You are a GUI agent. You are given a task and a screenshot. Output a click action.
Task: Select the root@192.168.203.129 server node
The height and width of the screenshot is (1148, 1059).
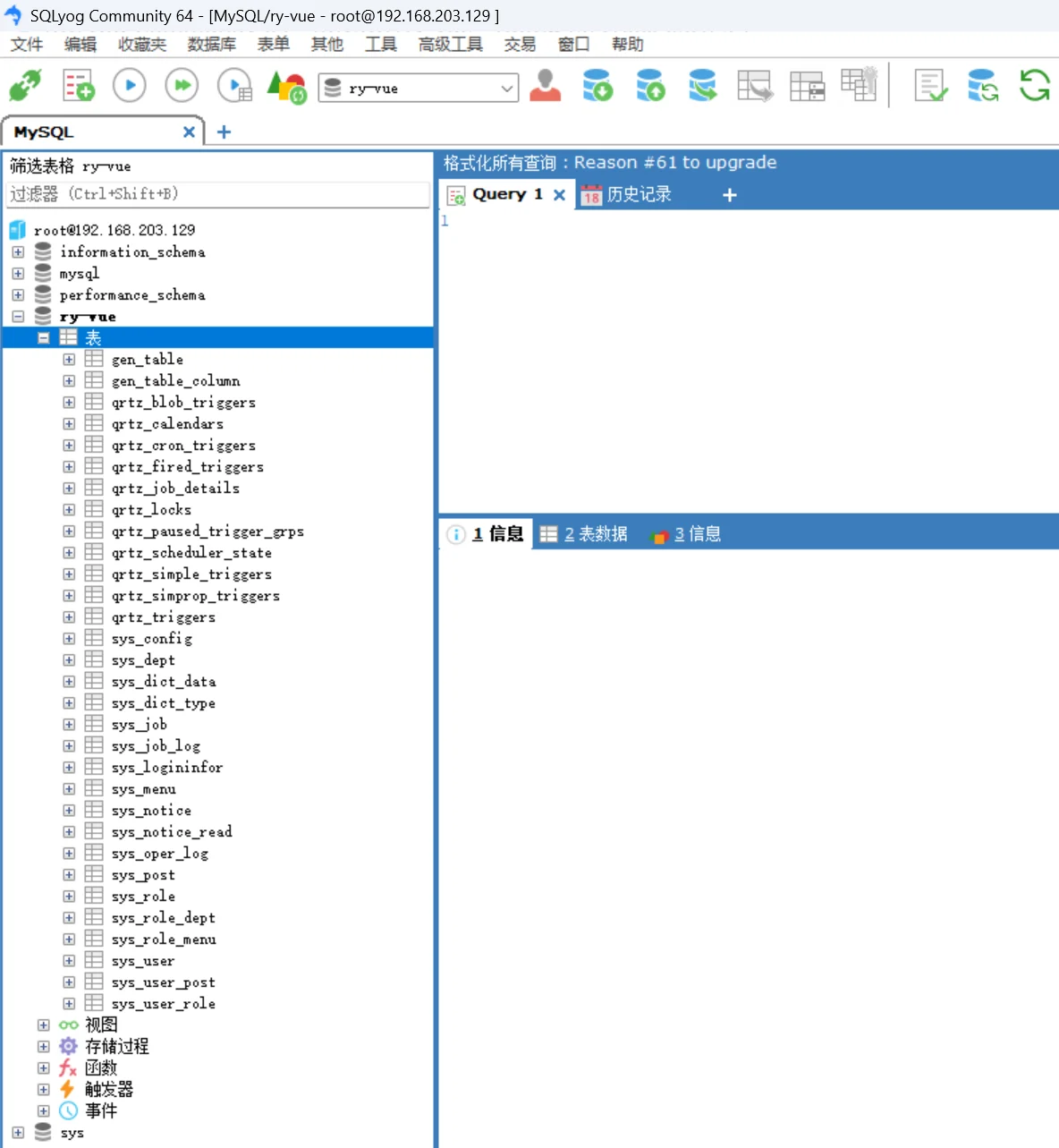click(114, 231)
